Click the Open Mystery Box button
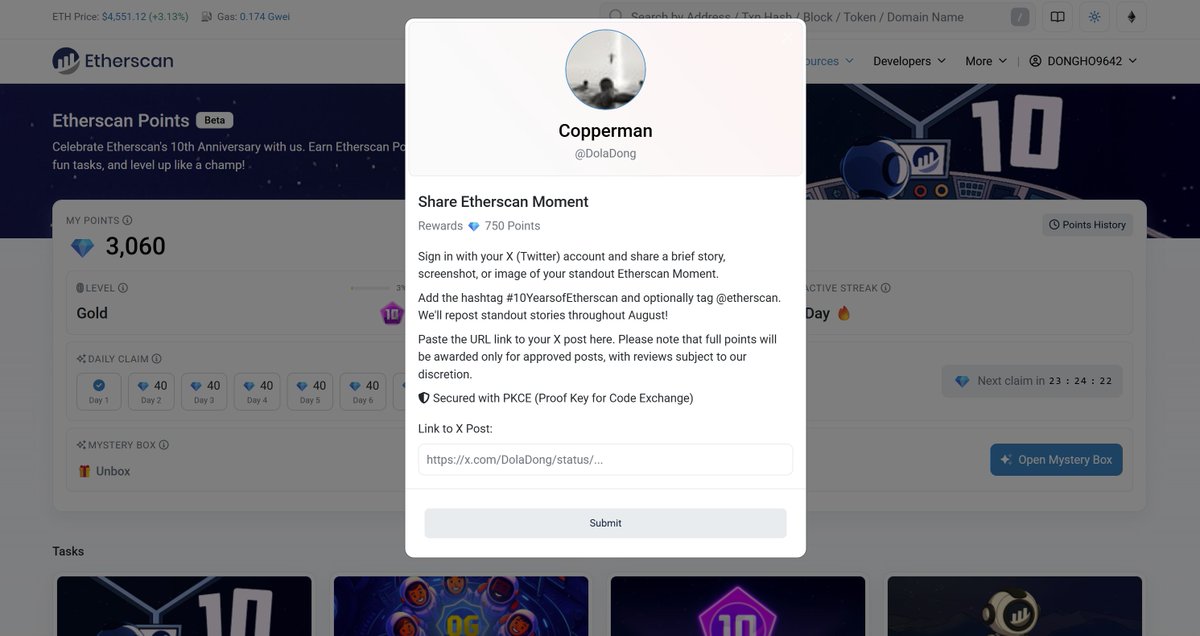Image resolution: width=1200 pixels, height=636 pixels. [x=1056, y=459]
